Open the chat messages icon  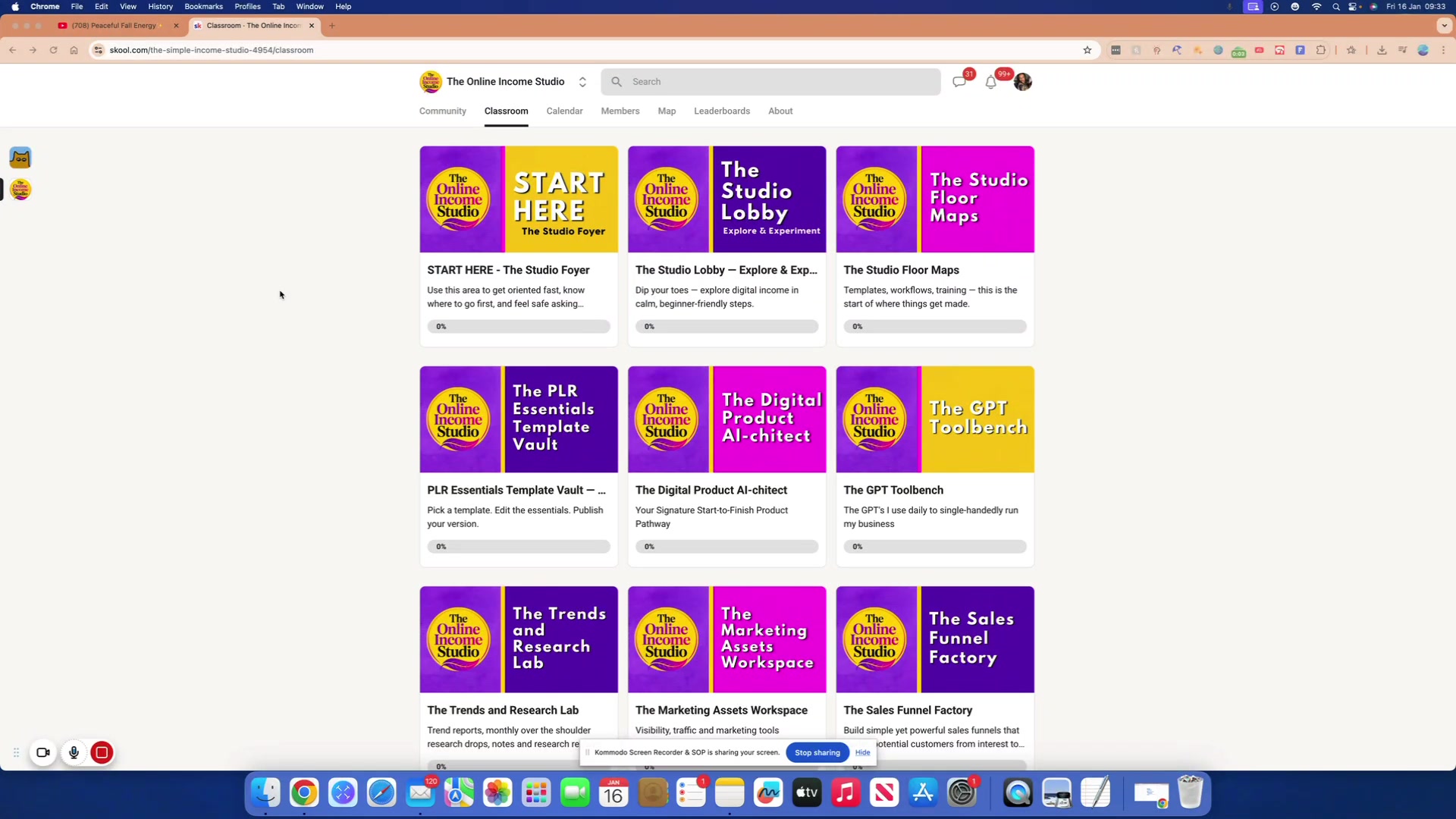[959, 82]
